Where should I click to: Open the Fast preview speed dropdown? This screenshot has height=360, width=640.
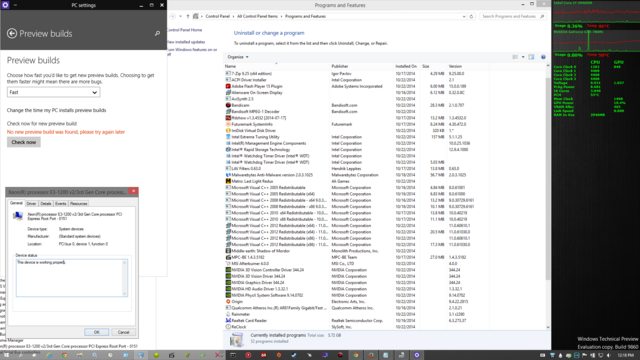click(x=53, y=92)
